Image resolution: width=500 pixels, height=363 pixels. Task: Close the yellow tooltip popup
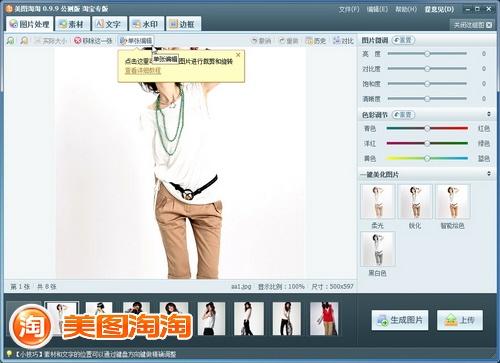(238, 55)
